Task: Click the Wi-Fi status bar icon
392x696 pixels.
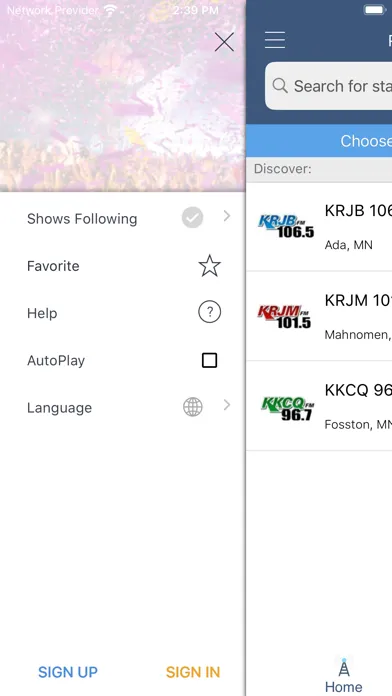Action: (x=111, y=10)
